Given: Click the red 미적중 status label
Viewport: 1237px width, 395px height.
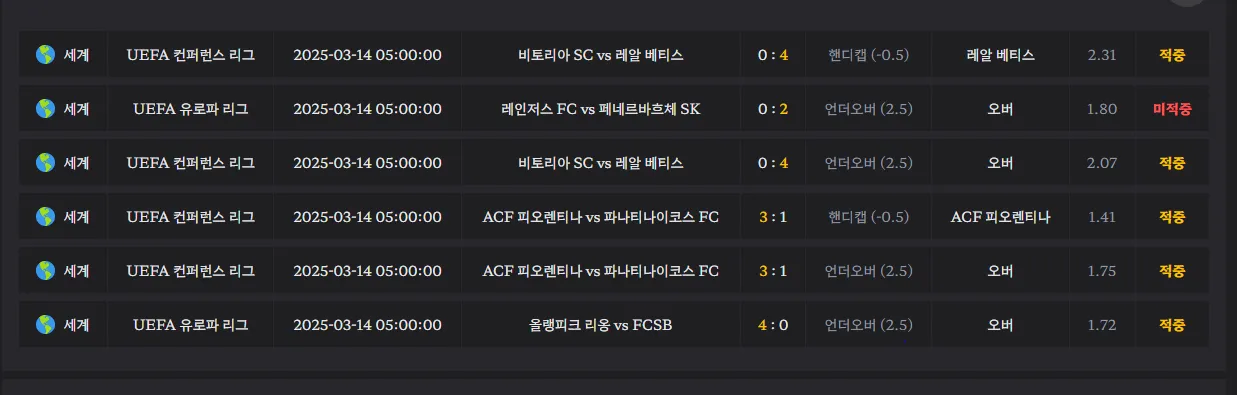Looking at the screenshot, I should click(x=1172, y=109).
